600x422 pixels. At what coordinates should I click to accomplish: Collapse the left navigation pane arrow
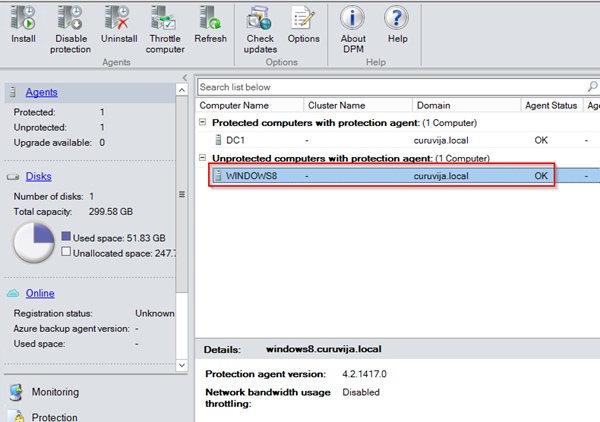(185, 78)
